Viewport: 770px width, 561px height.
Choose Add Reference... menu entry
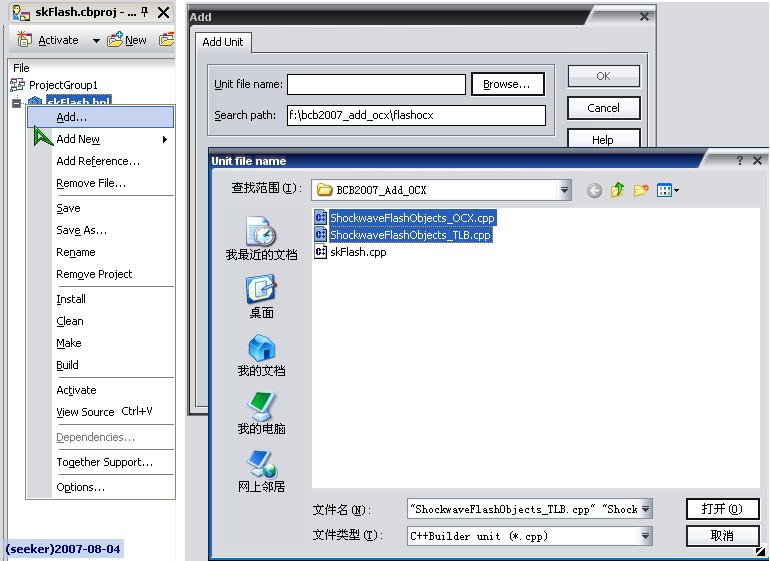coord(98,161)
